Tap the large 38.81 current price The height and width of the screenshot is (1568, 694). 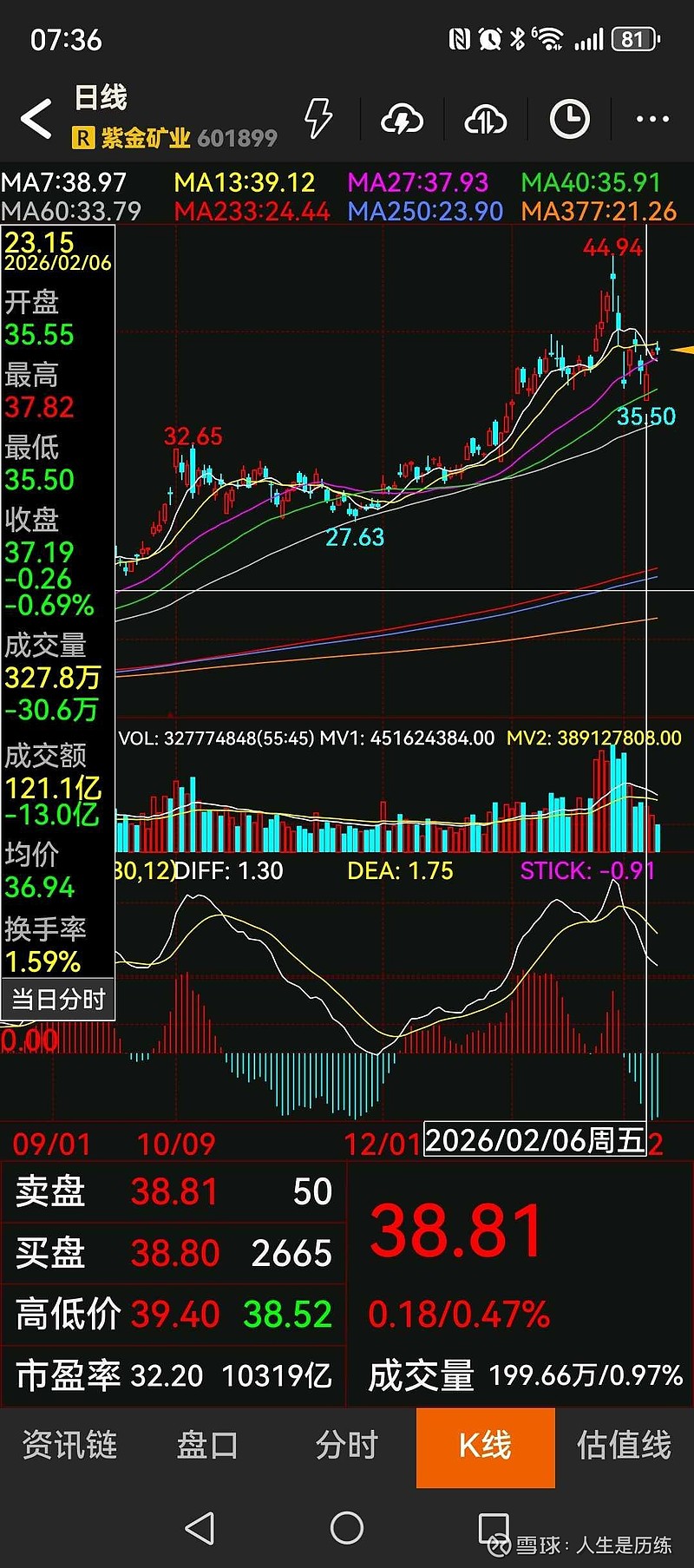pyautogui.click(x=456, y=1232)
